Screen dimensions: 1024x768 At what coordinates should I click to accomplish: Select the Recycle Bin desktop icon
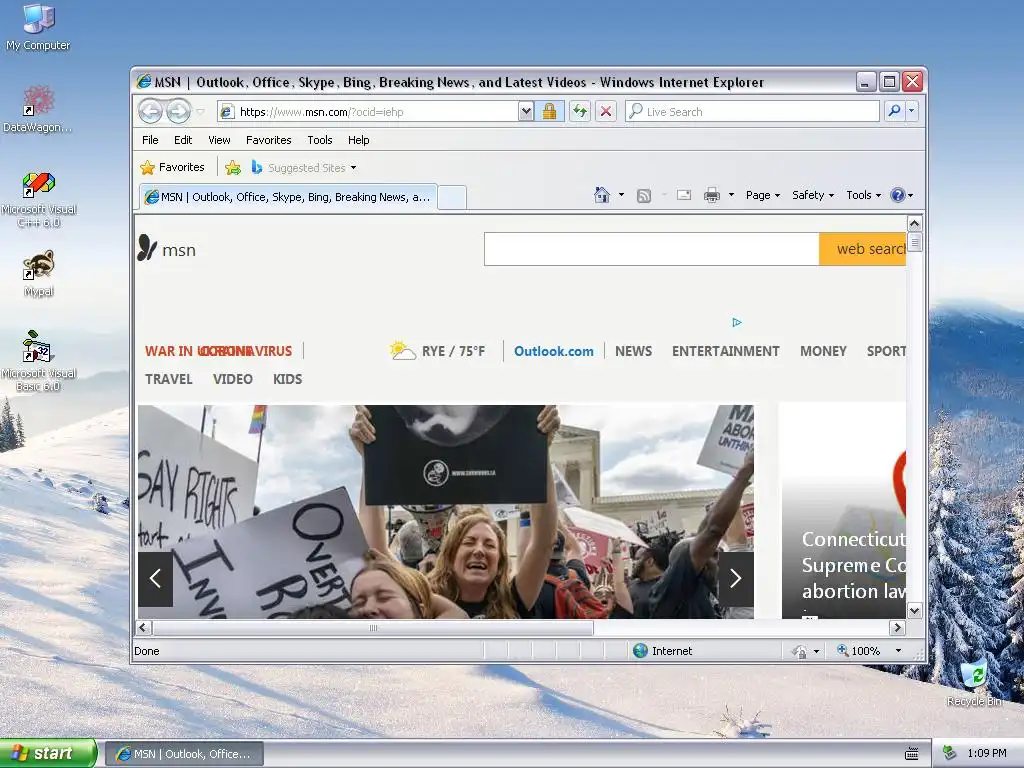click(x=974, y=684)
